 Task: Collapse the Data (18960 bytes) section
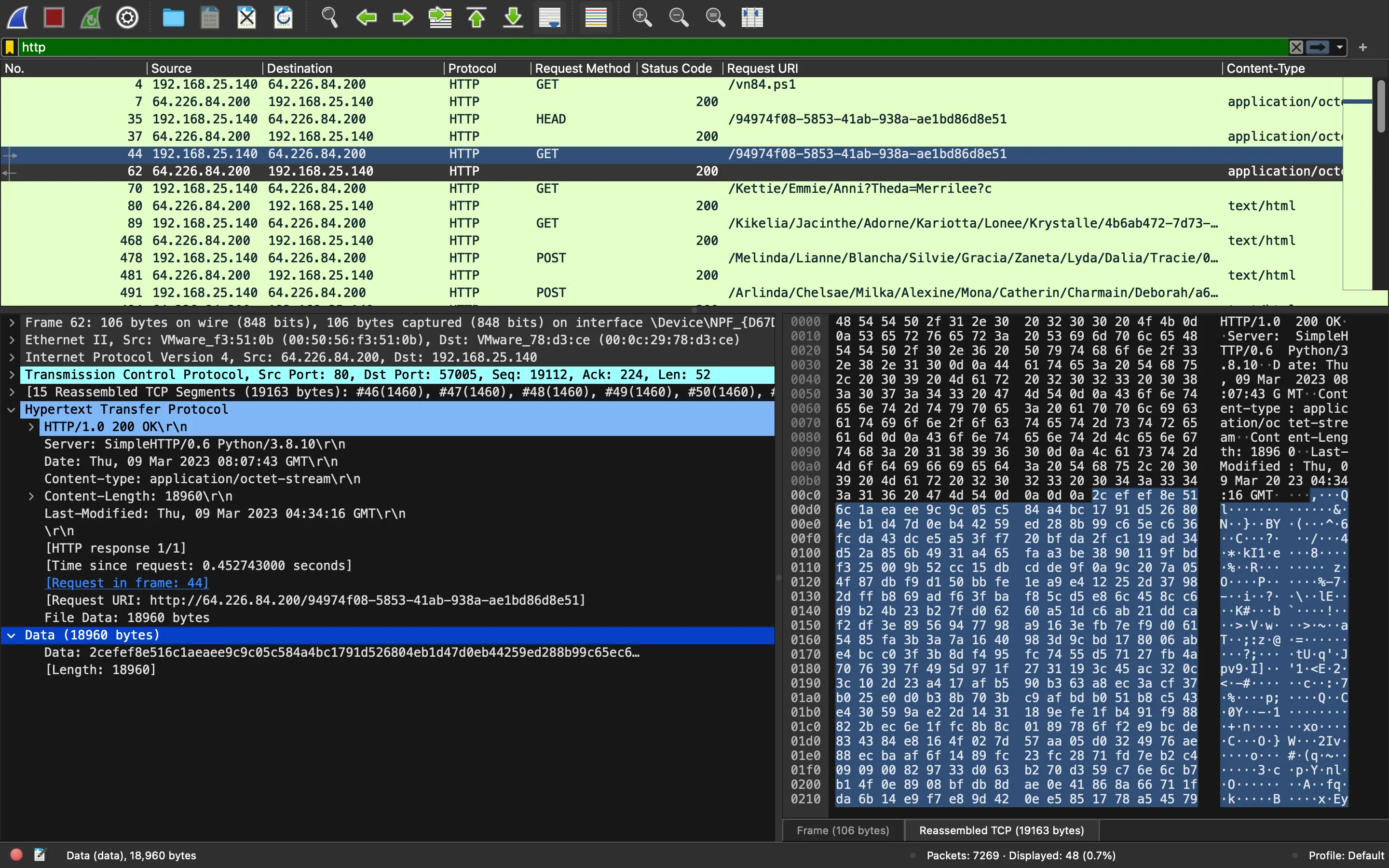pyautogui.click(x=12, y=636)
